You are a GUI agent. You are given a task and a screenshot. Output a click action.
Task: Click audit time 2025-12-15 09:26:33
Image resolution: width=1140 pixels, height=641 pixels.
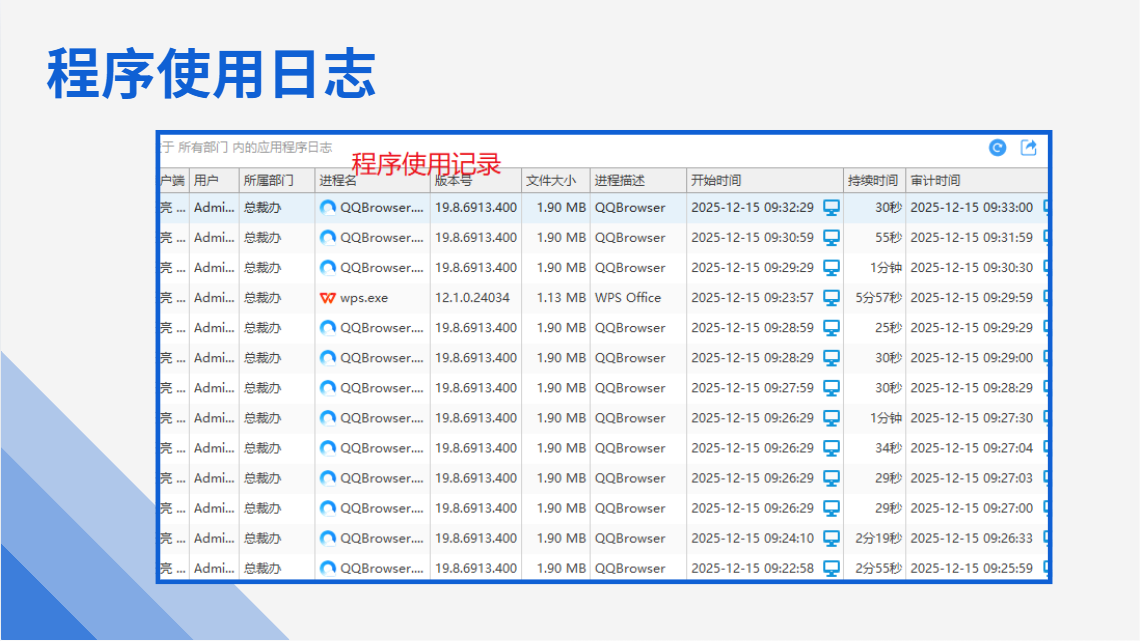(x=971, y=539)
